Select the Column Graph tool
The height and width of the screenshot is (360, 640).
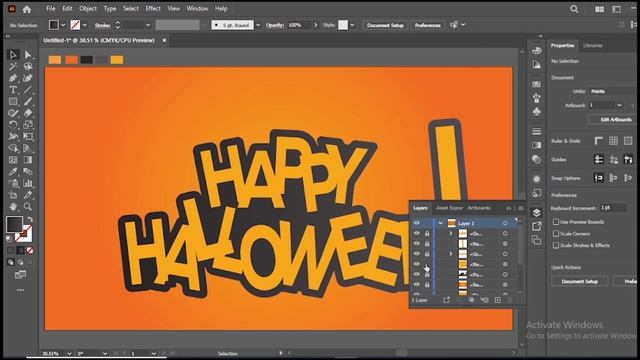tap(28, 183)
